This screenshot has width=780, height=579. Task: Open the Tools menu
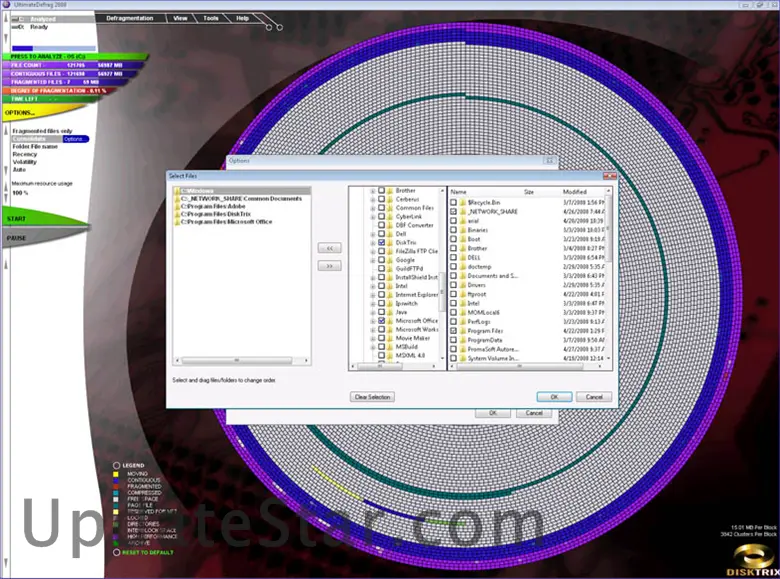pos(210,18)
